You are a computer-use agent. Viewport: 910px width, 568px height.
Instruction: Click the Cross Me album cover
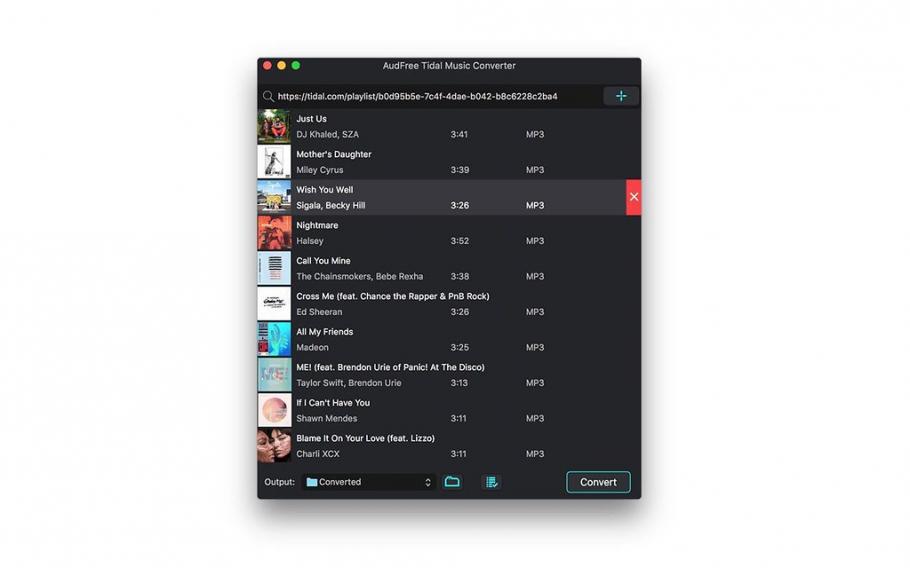click(274, 303)
